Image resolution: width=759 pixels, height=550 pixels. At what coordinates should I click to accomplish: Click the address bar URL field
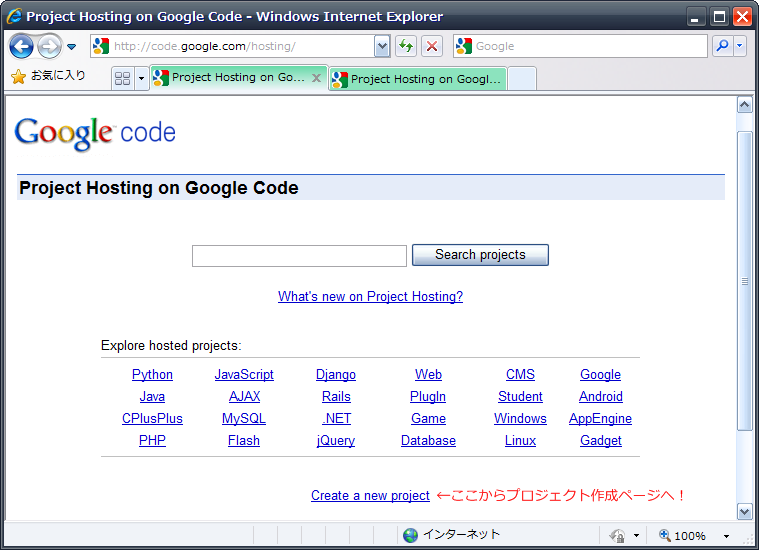tap(232, 46)
